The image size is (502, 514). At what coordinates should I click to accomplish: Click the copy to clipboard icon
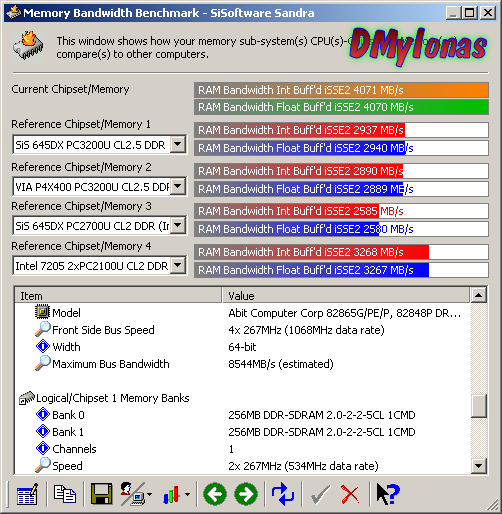65,494
